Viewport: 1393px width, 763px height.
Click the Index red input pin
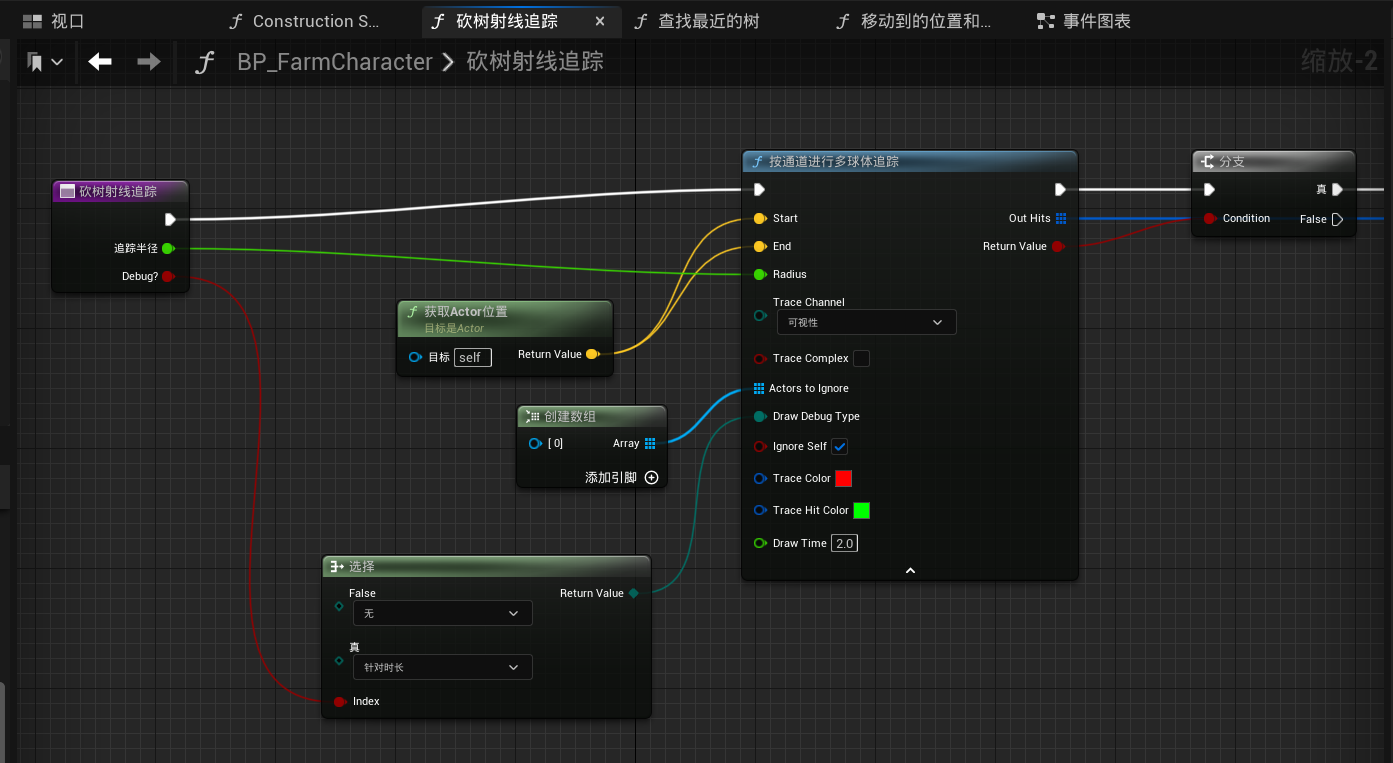point(340,701)
